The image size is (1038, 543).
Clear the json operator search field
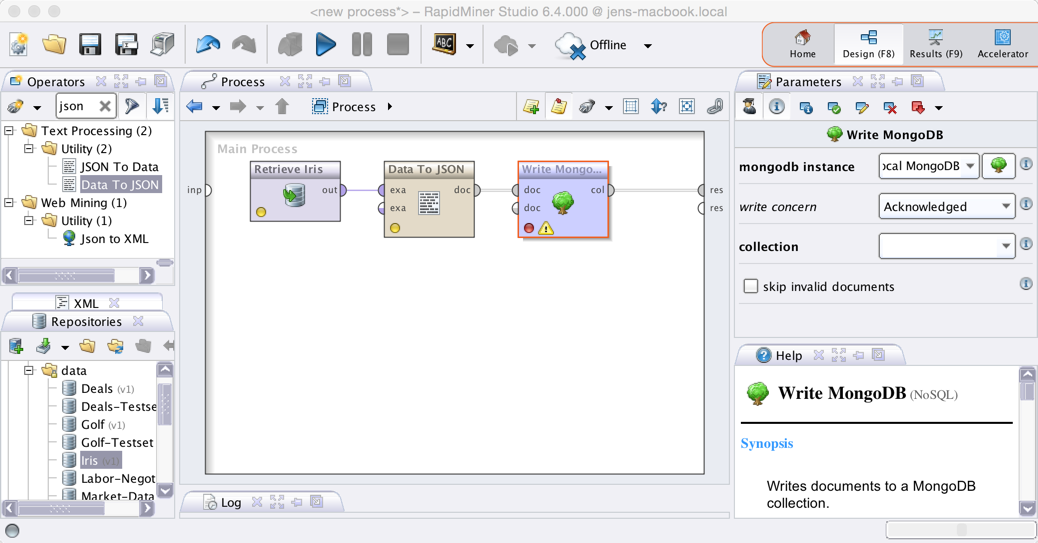(x=105, y=106)
